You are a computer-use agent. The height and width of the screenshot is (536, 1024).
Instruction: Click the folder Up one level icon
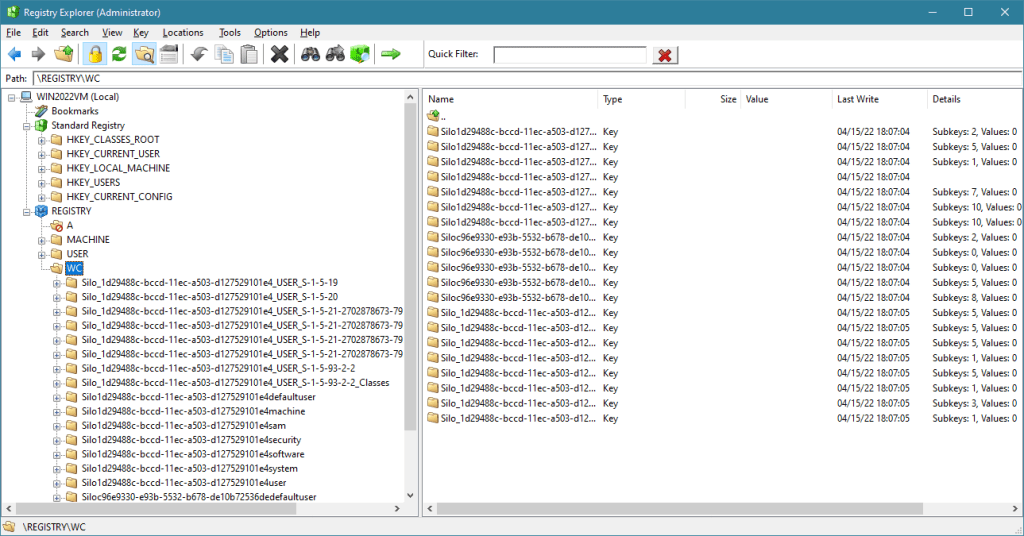(64, 54)
